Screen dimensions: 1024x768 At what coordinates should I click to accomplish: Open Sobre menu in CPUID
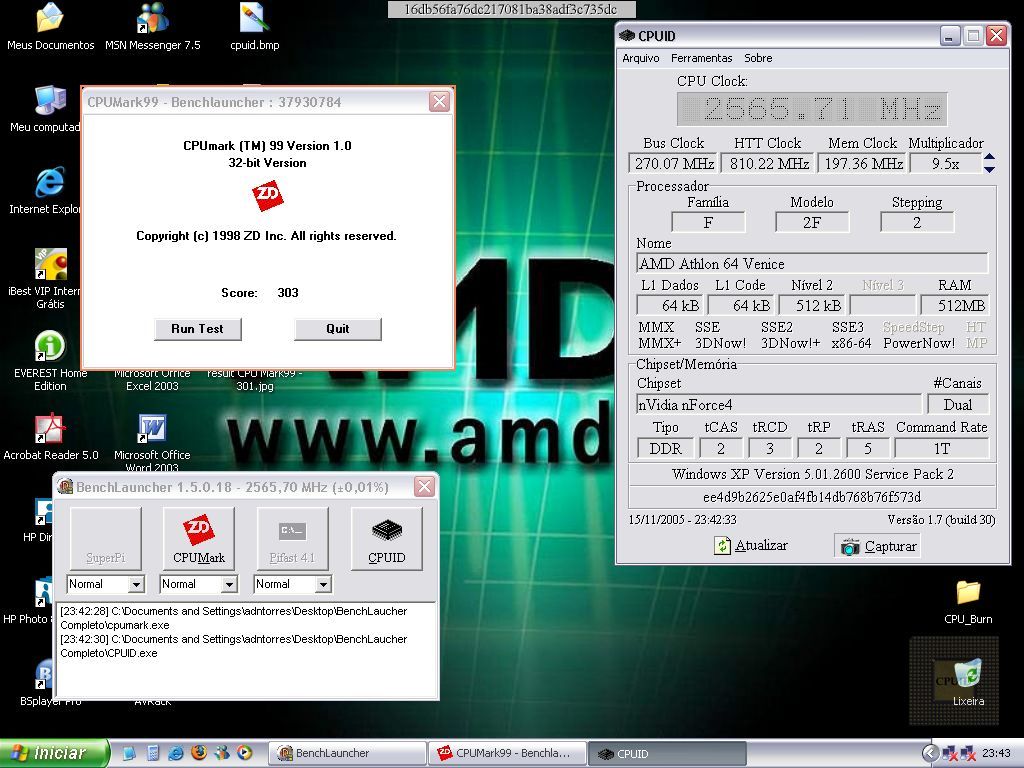click(x=758, y=58)
